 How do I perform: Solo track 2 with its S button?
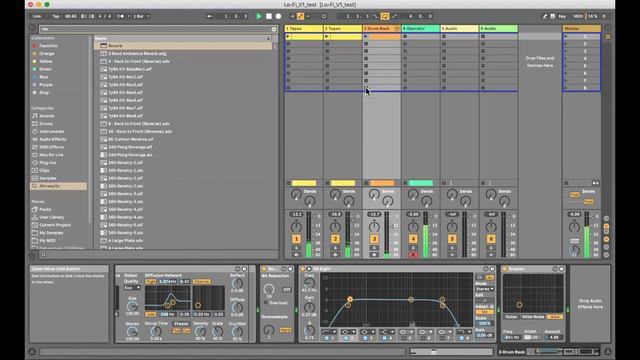(335, 248)
